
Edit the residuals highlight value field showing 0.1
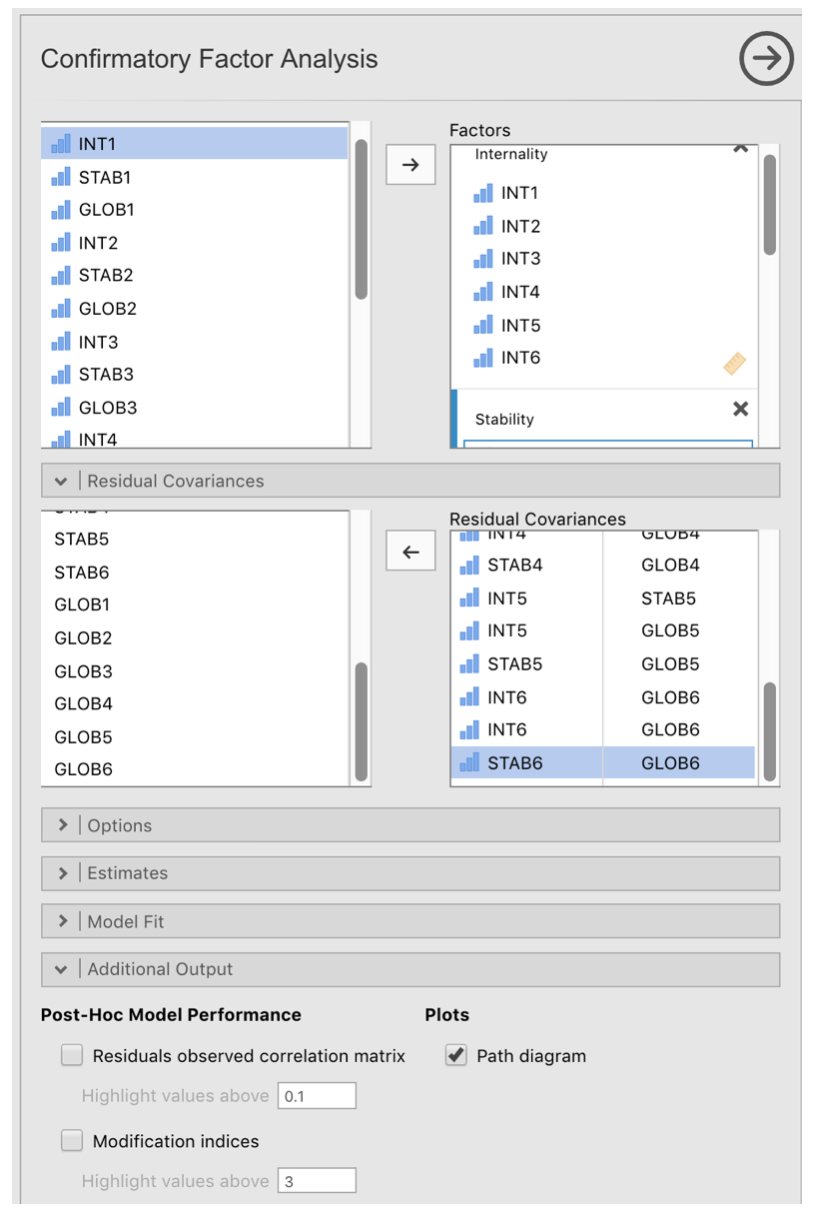click(x=317, y=1096)
